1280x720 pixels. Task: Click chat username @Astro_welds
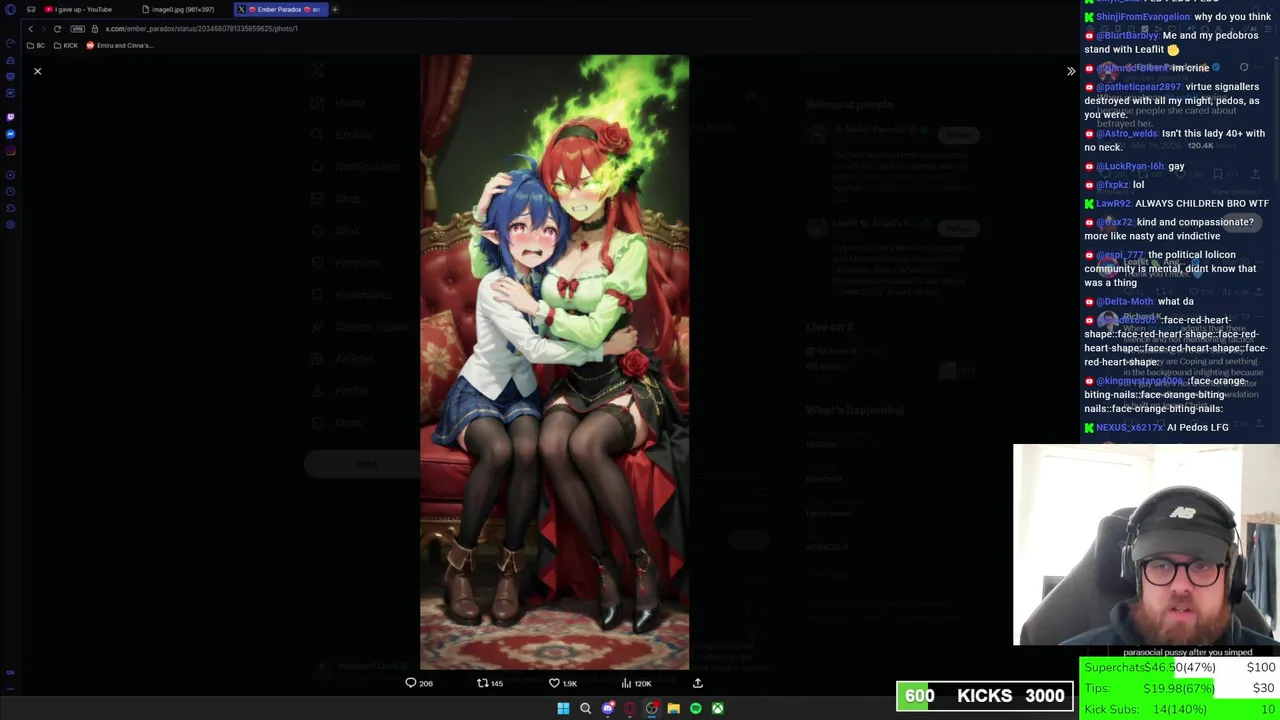click(x=1127, y=133)
